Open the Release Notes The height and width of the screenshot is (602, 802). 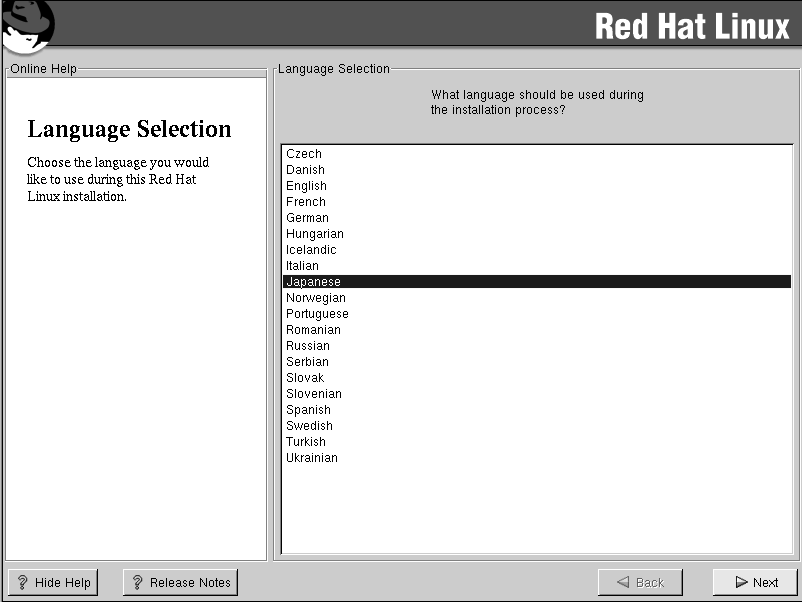[x=180, y=582]
